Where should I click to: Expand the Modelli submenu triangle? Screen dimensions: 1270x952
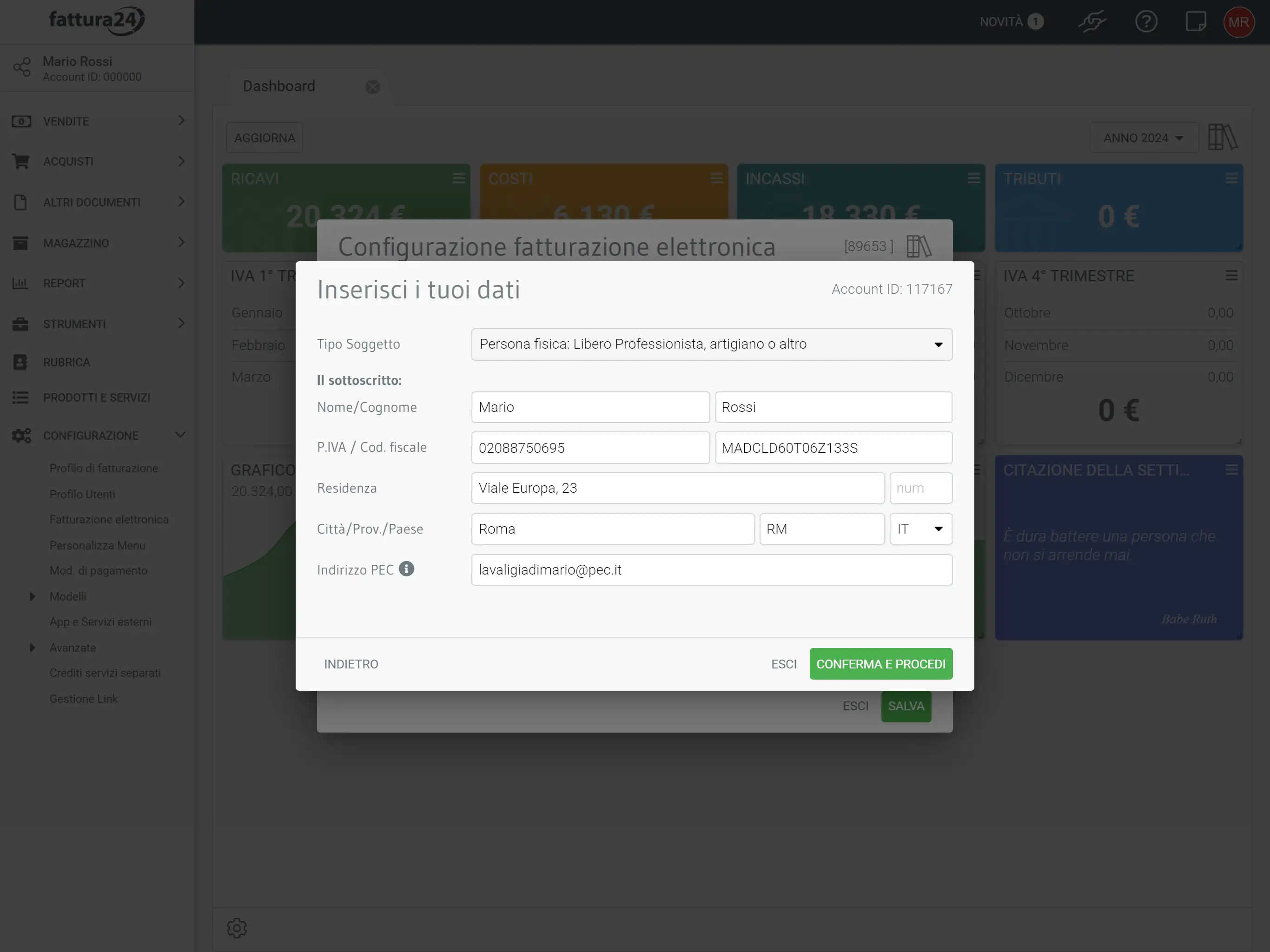(x=32, y=596)
